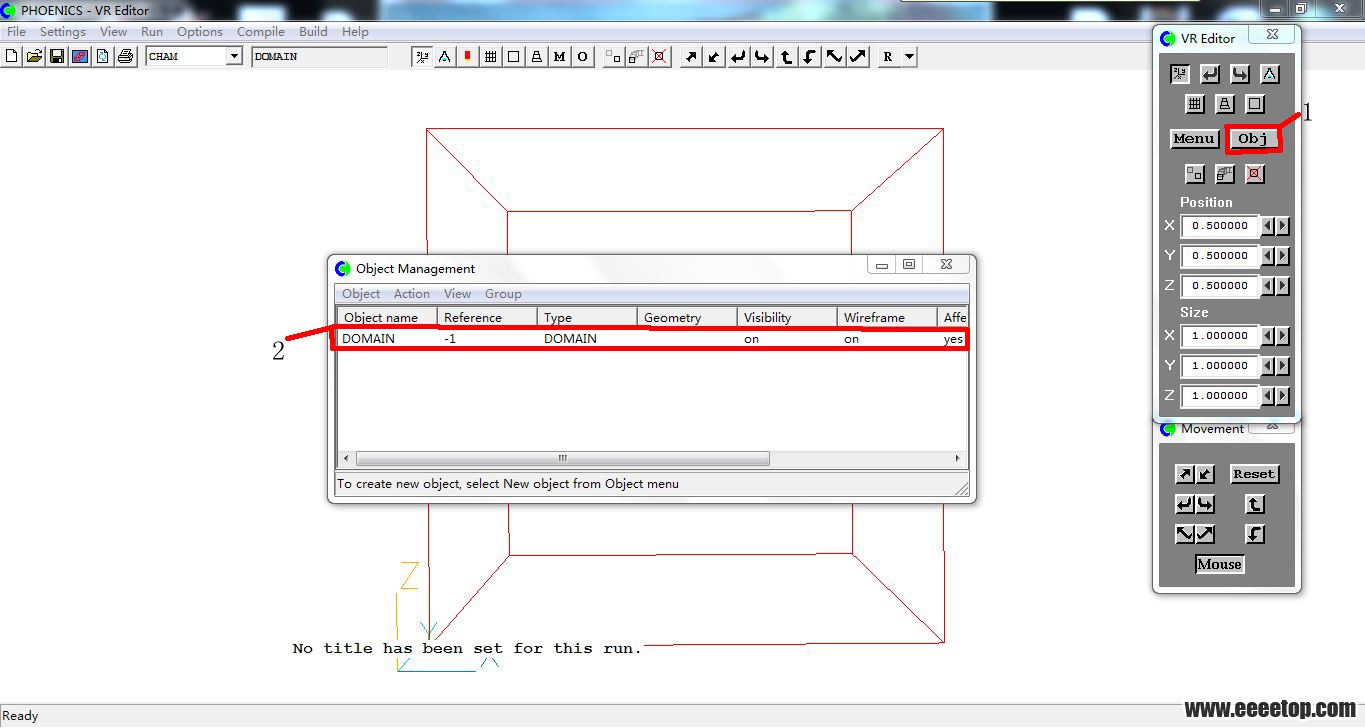Image resolution: width=1365 pixels, height=728 pixels.
Task: Increase Size Z with right arrow
Action: coord(1283,396)
